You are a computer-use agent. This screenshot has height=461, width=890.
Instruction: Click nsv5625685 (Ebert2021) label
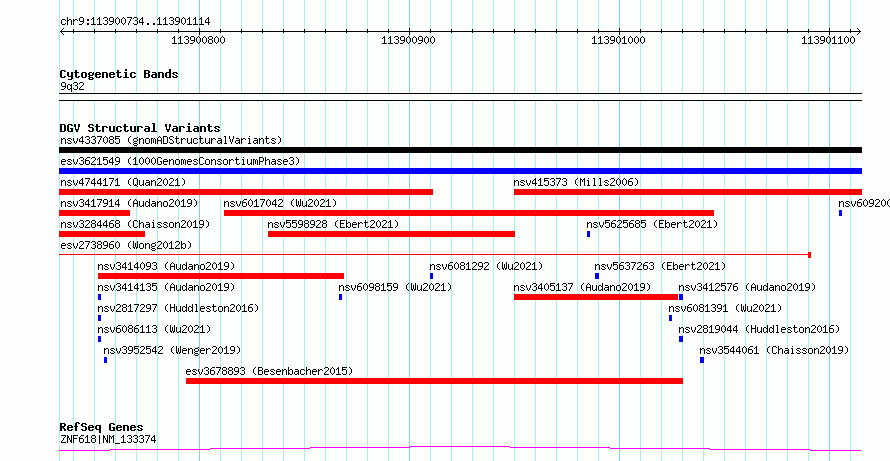(x=652, y=224)
